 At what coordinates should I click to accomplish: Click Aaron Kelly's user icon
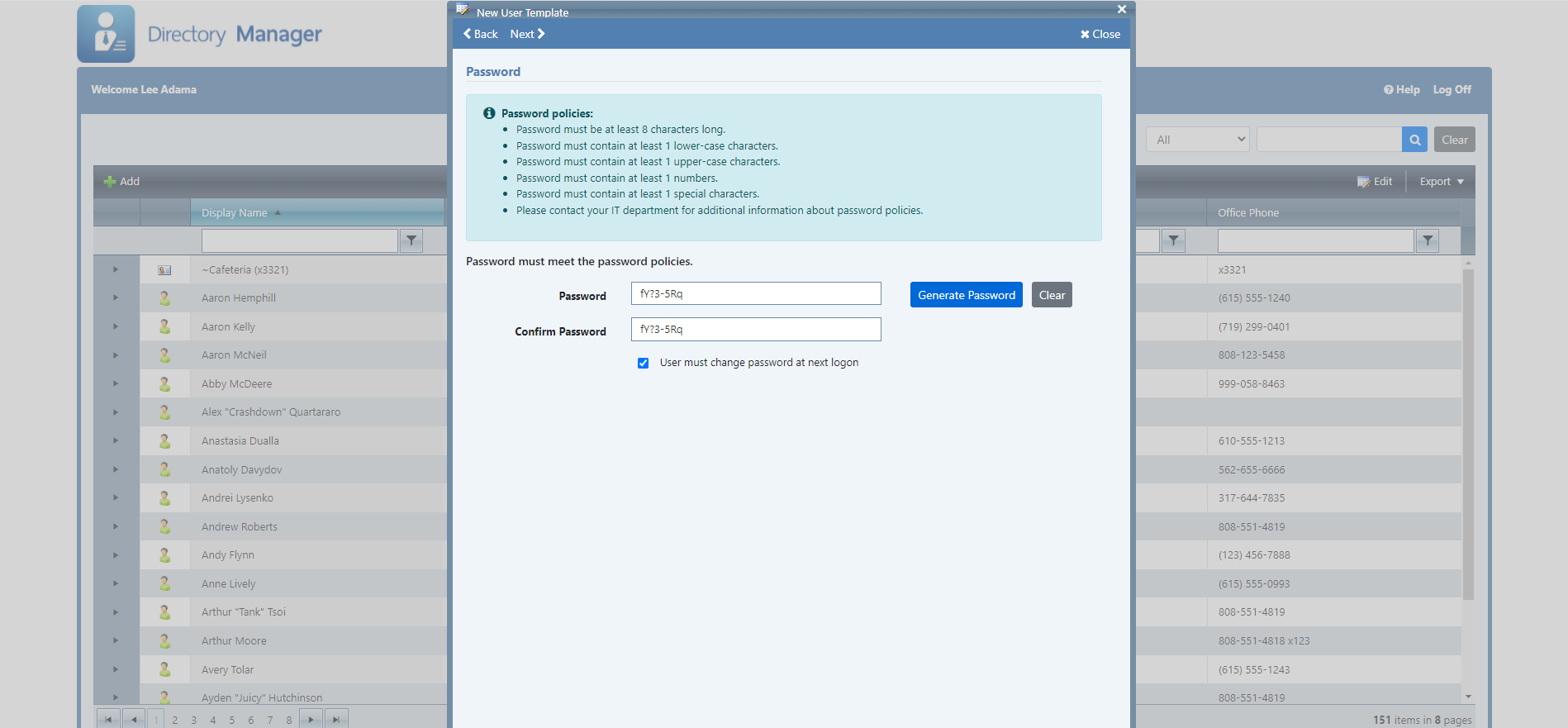pos(164,326)
